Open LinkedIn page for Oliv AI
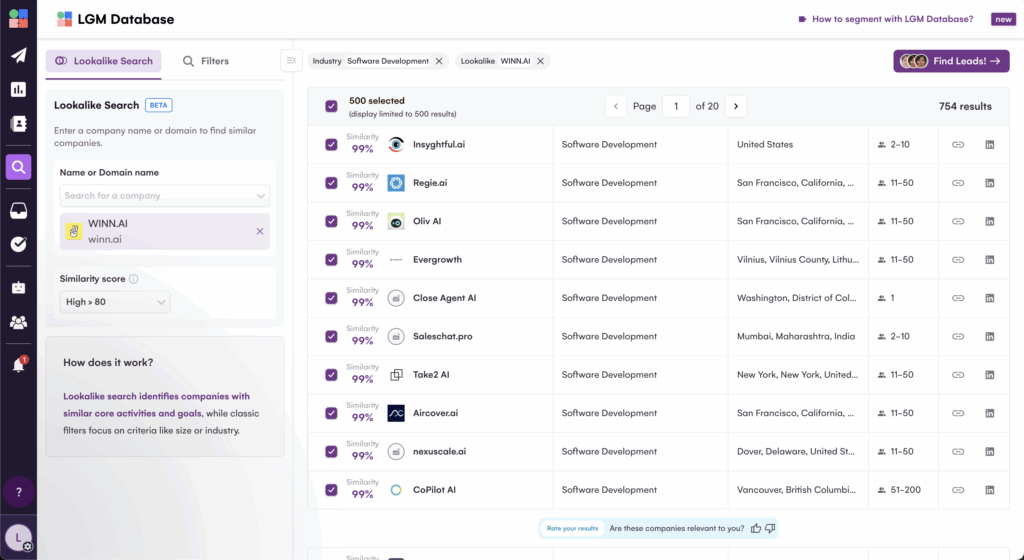The width and height of the screenshot is (1024, 560). tap(989, 221)
